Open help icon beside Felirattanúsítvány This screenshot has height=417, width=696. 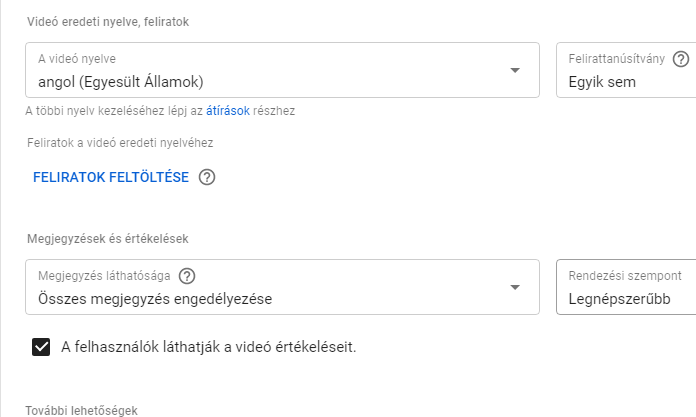[x=680, y=59]
